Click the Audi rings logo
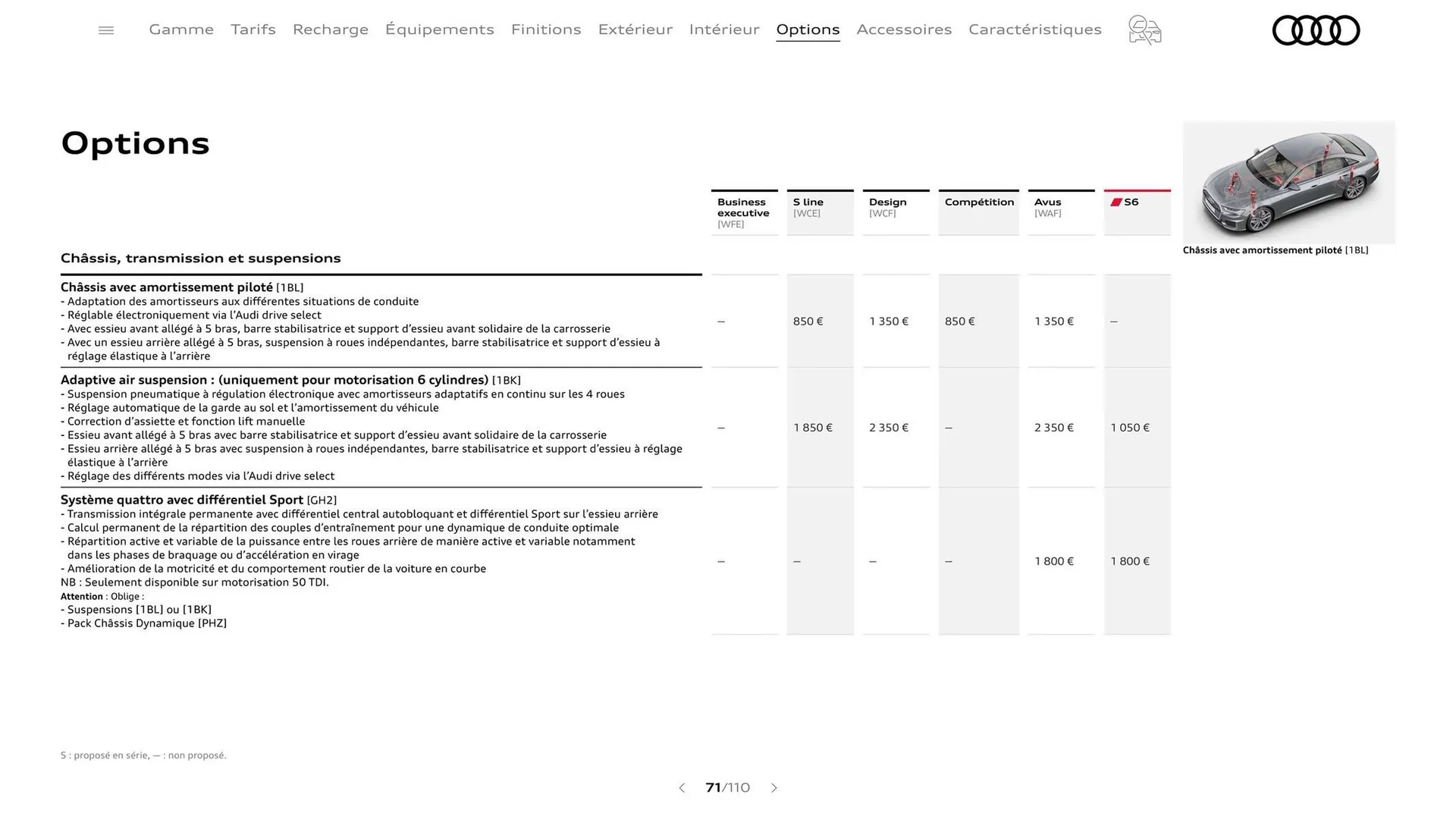 [x=1316, y=30]
